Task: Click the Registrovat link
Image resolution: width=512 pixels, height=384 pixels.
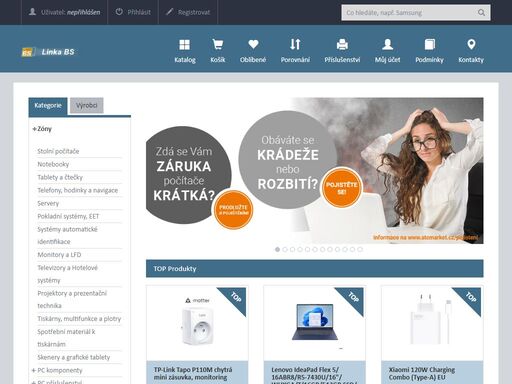Action: pos(188,12)
